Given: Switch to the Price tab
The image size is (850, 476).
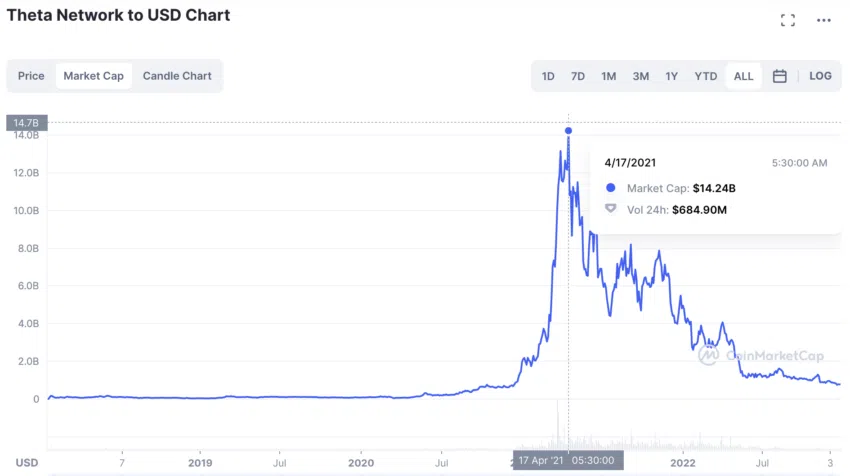Looking at the screenshot, I should pos(31,76).
